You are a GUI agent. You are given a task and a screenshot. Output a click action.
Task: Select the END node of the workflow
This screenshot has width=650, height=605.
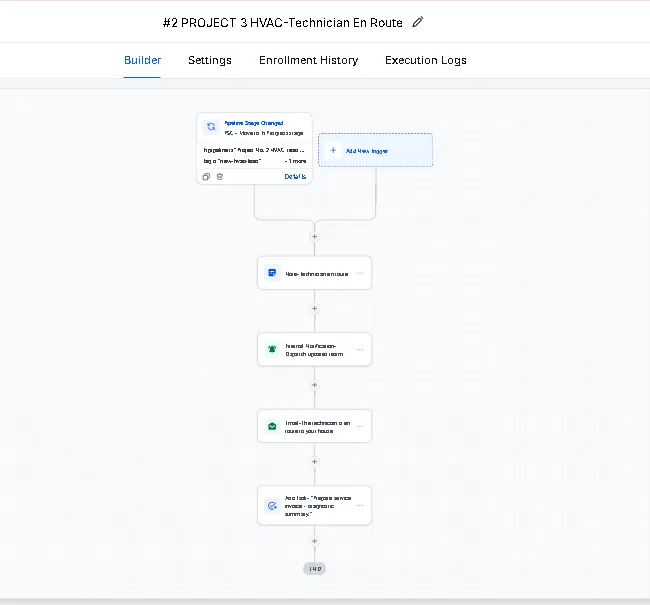click(315, 568)
